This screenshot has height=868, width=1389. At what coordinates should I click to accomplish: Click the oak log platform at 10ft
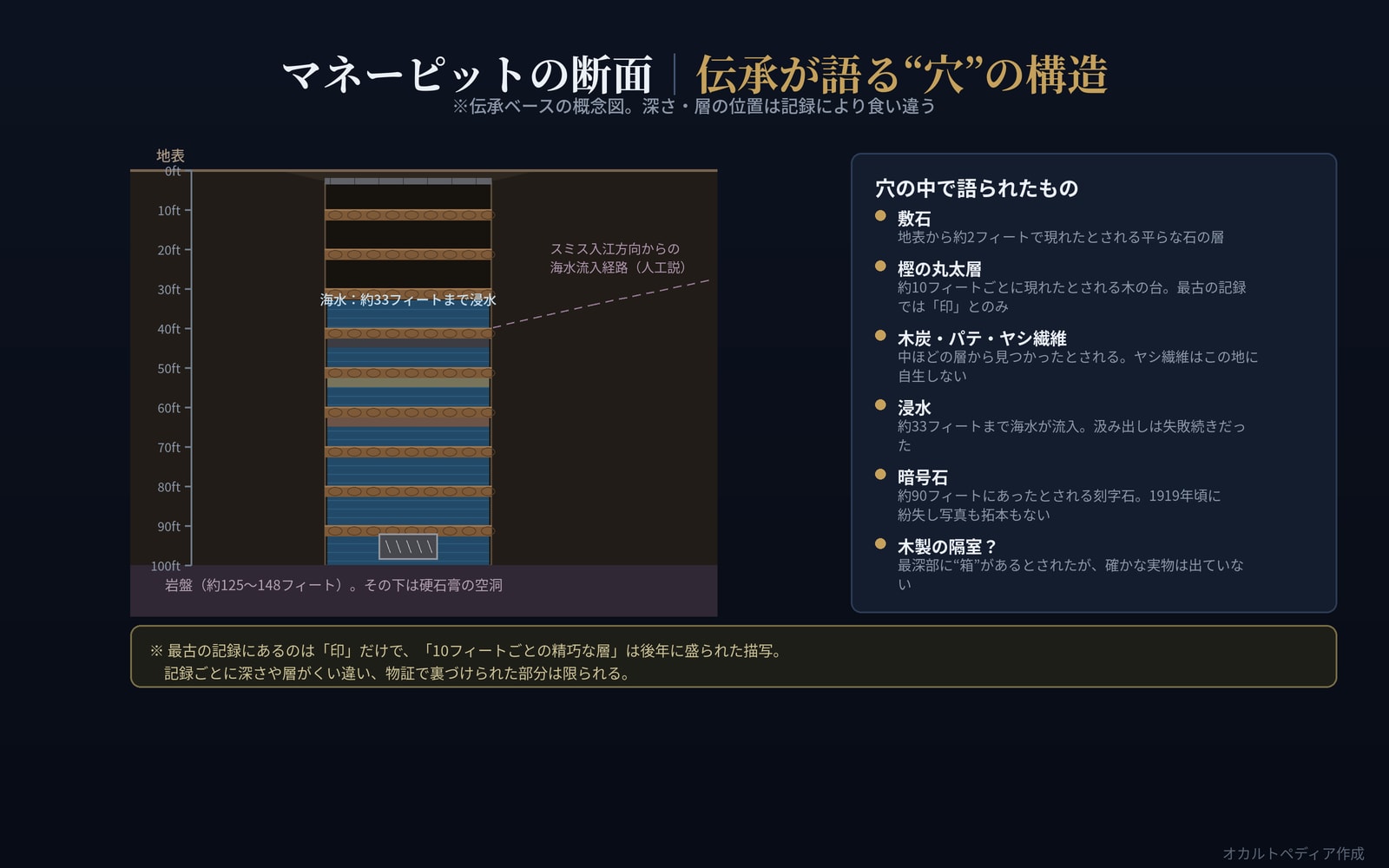(x=408, y=214)
